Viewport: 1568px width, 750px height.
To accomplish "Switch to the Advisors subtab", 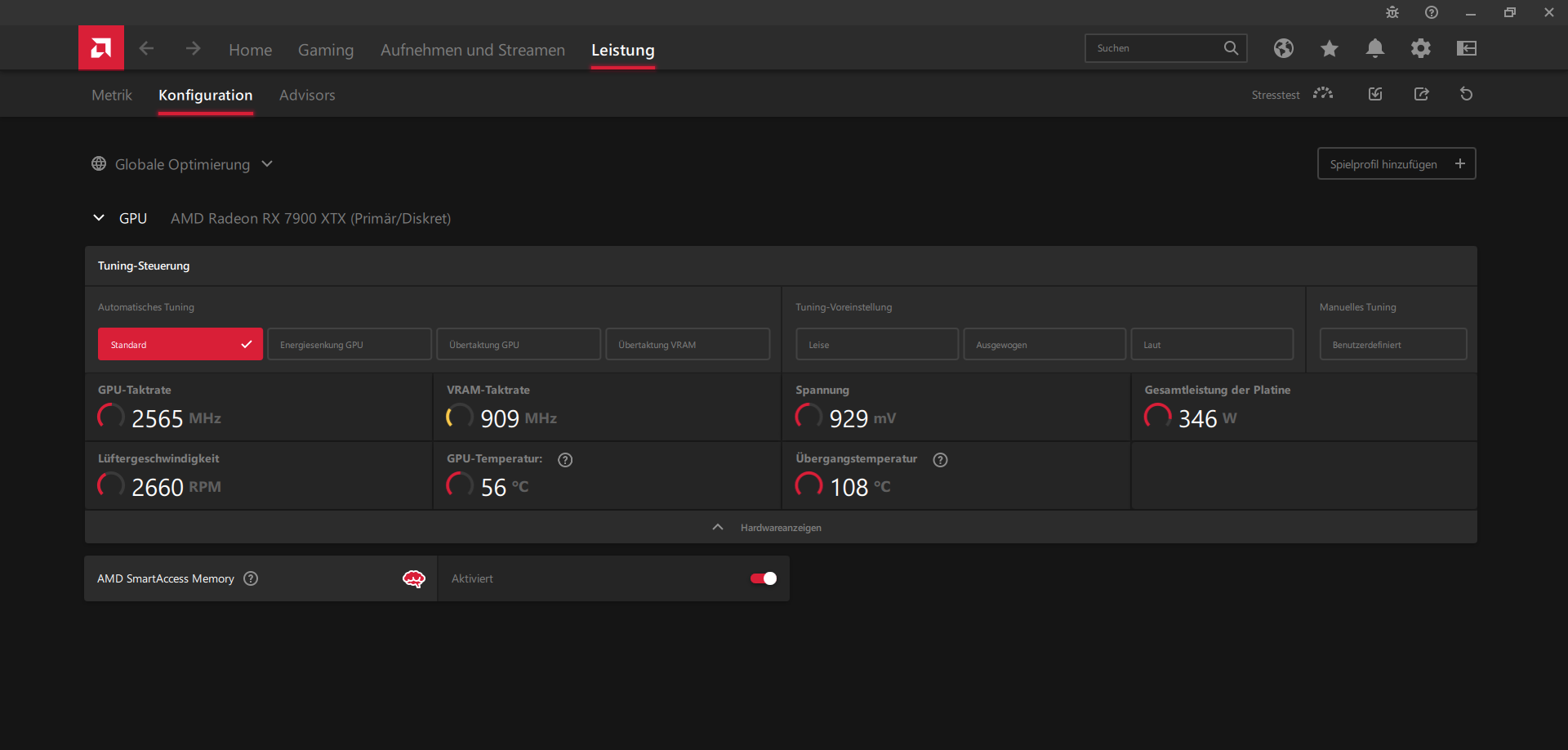I will 307,95.
